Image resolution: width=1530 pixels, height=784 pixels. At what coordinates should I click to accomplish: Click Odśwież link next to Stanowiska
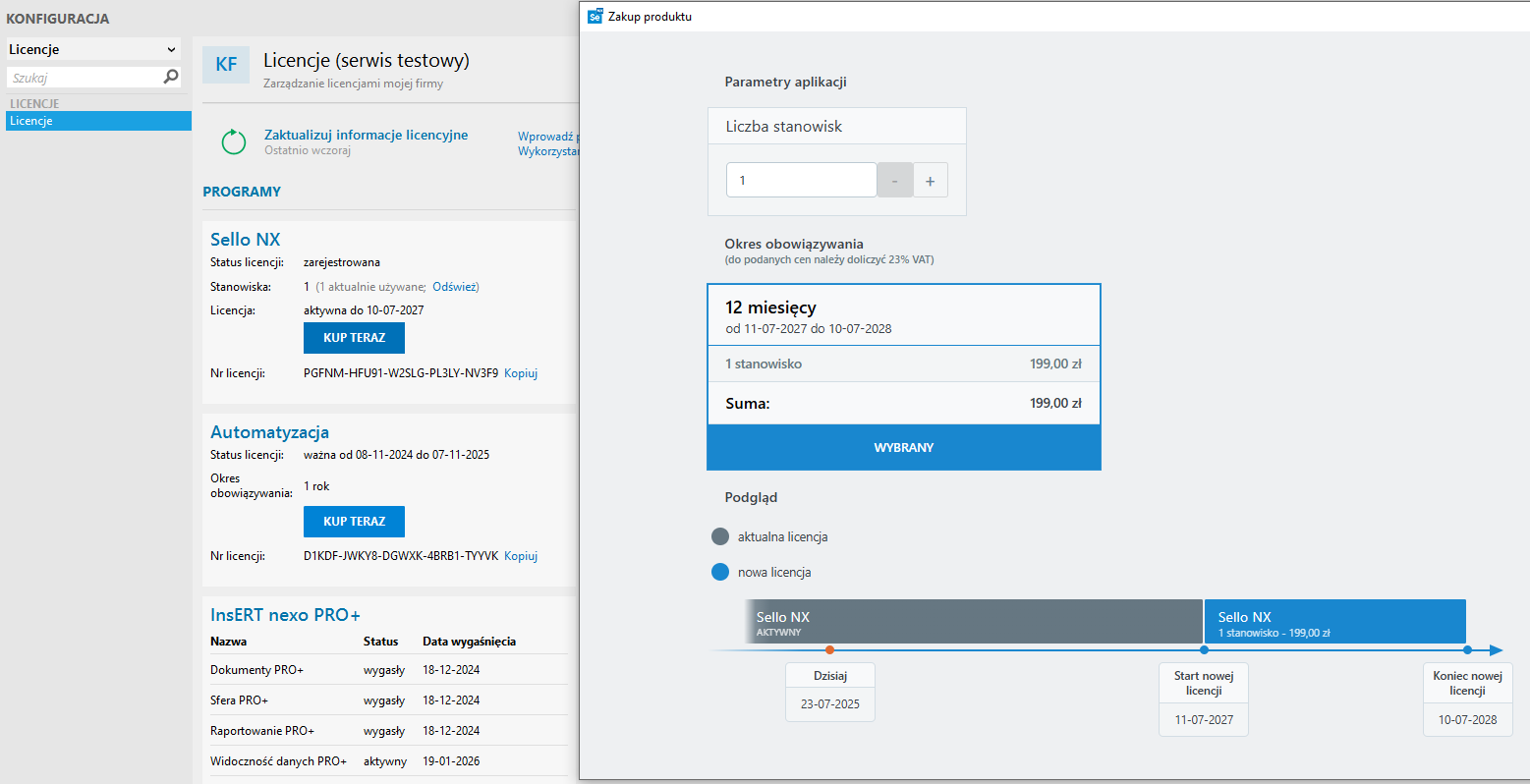pyautogui.click(x=454, y=287)
